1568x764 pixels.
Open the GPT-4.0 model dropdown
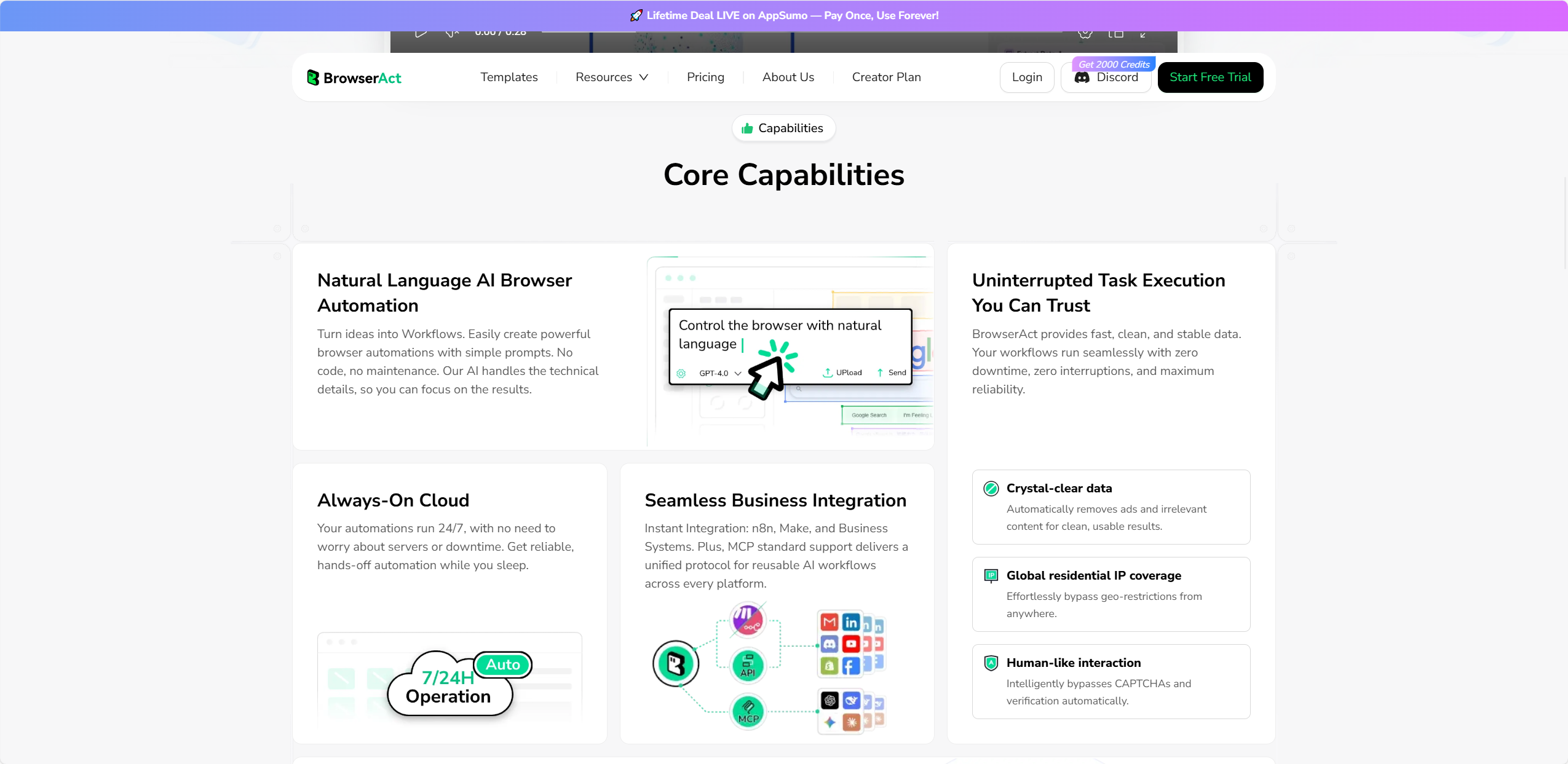[x=719, y=373]
